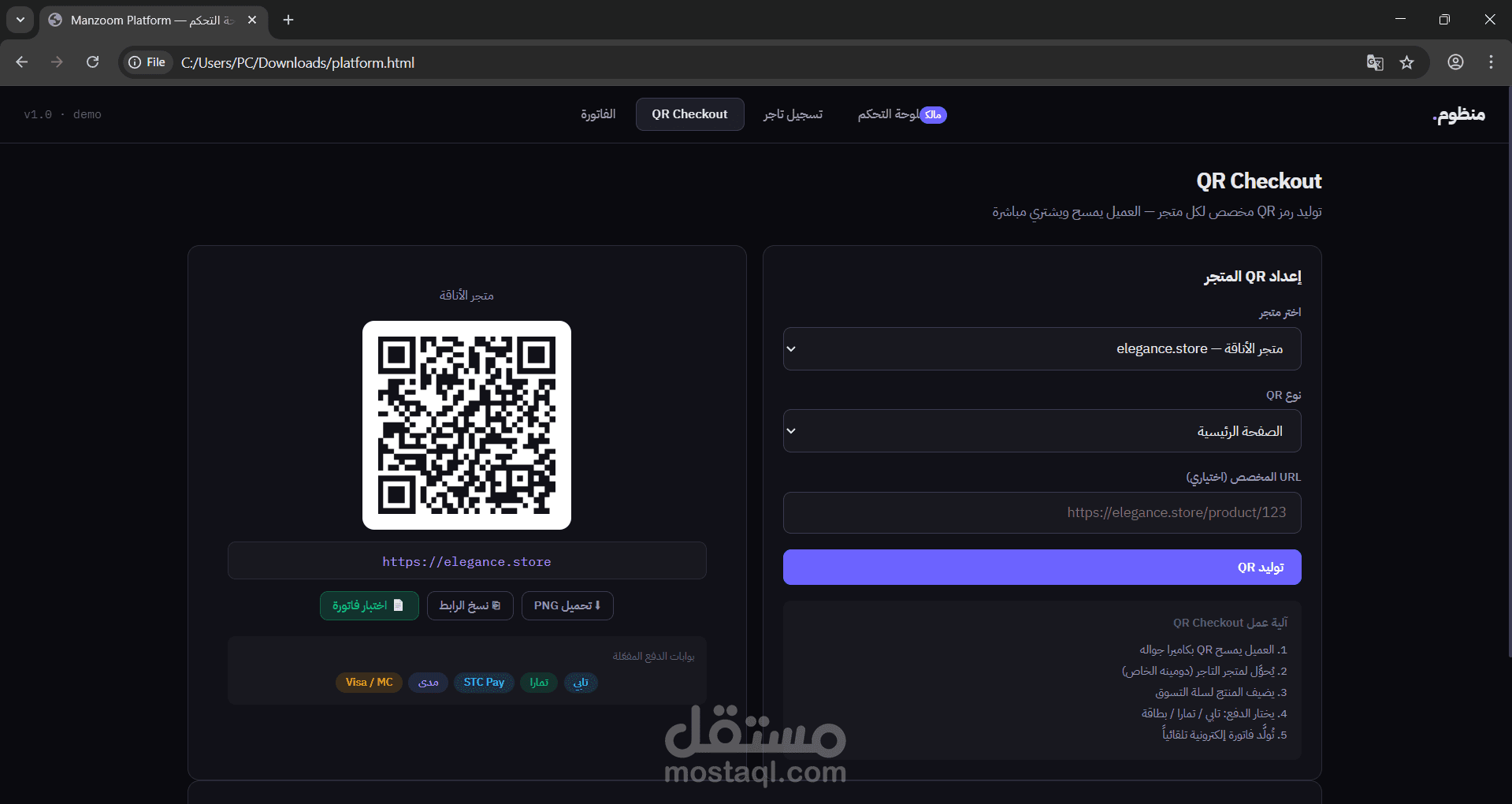This screenshot has width=1512, height=804.
Task: Click the browser forward arrow
Action: (x=57, y=62)
